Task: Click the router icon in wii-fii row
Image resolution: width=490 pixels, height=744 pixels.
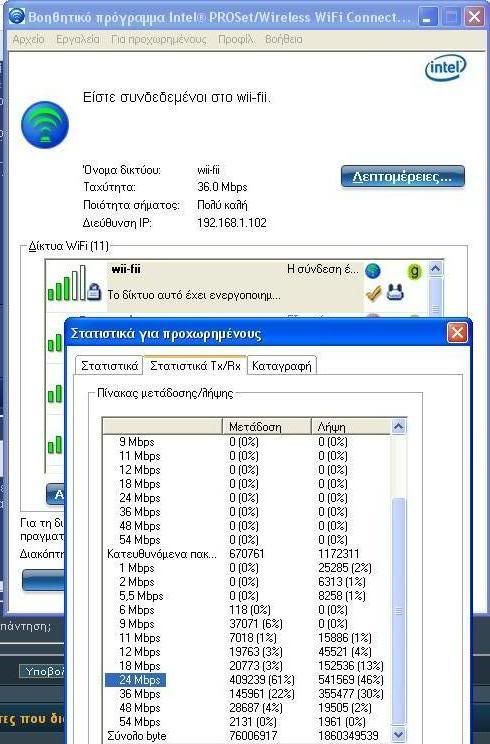Action: 395,293
